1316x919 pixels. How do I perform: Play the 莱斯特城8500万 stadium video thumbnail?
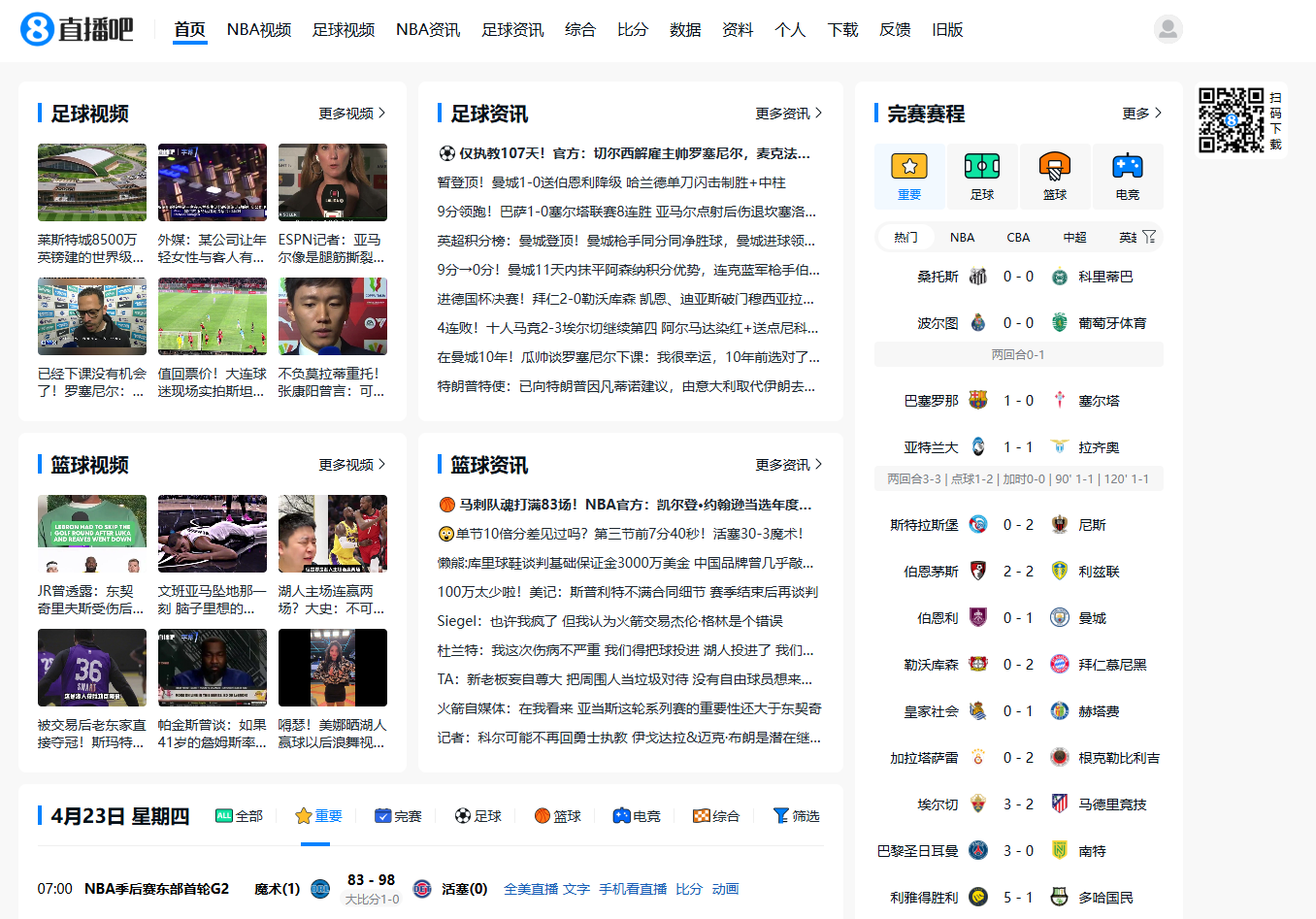point(92,182)
